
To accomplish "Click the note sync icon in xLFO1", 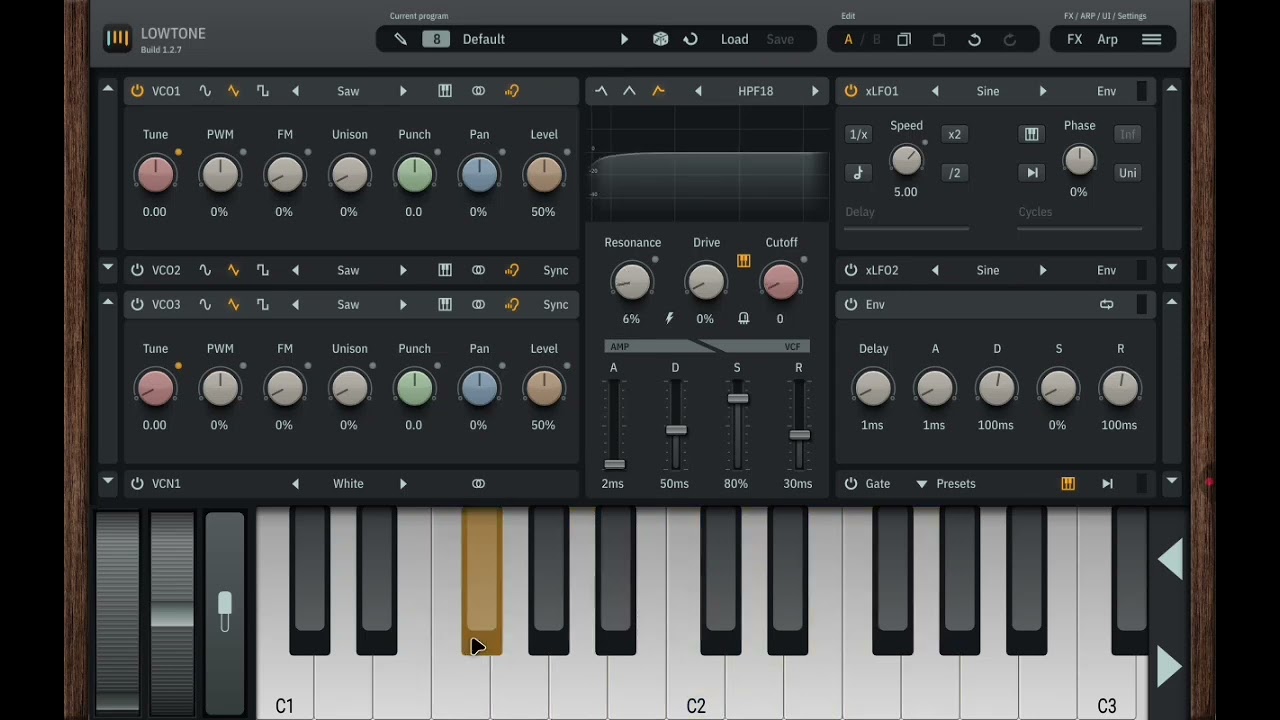I will tap(858, 173).
